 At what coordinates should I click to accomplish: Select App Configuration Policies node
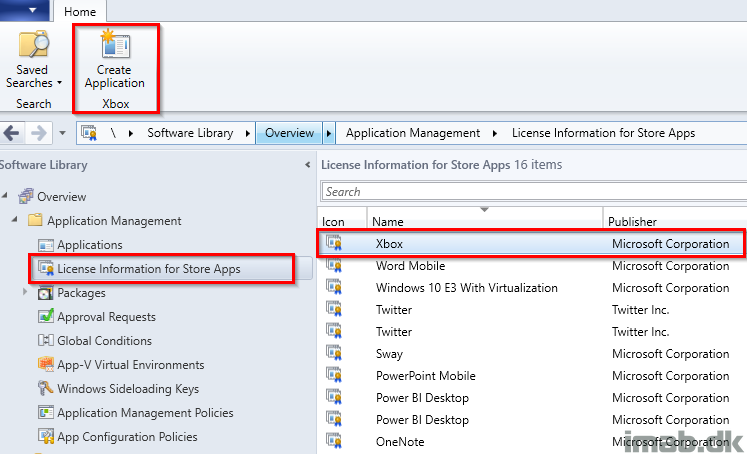(x=127, y=437)
